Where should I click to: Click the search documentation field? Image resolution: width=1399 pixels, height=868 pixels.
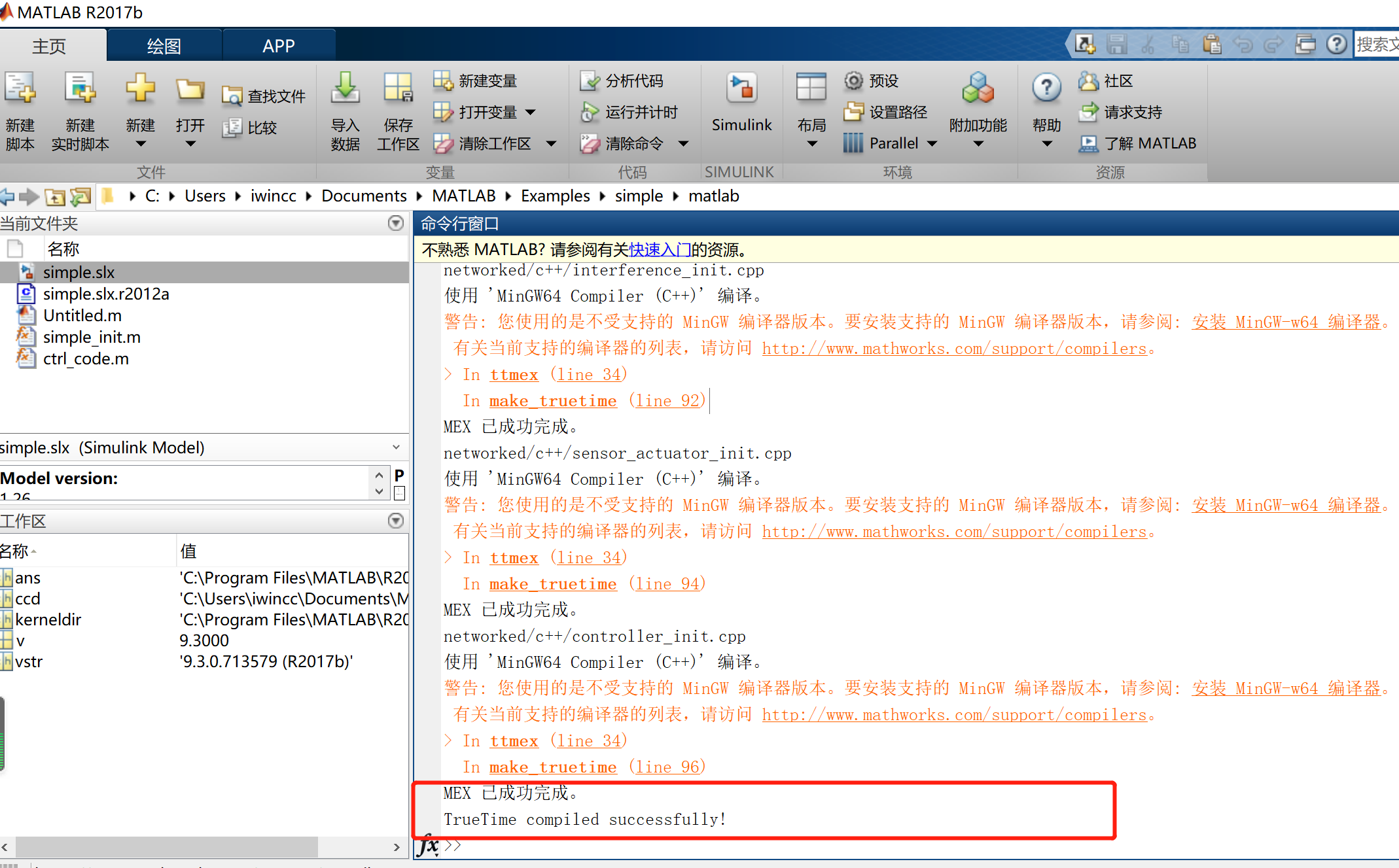pos(1376,44)
